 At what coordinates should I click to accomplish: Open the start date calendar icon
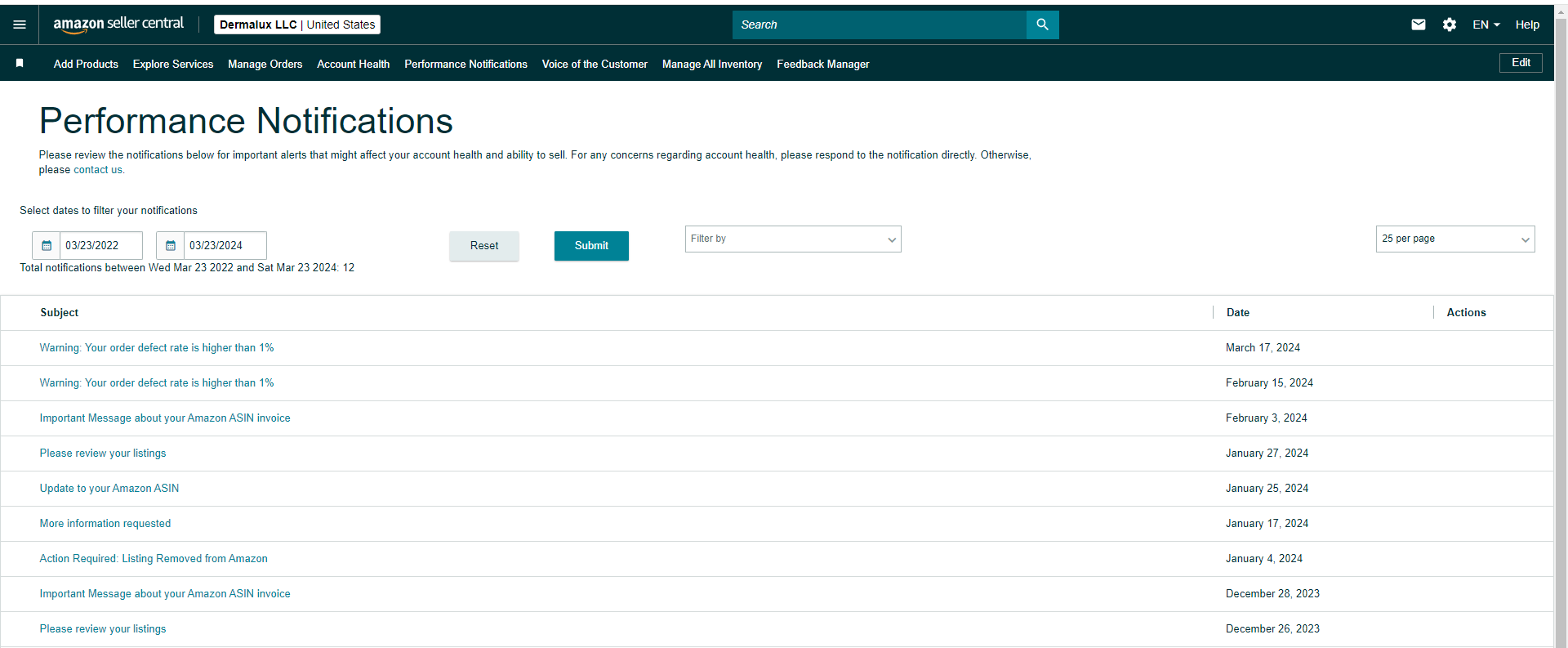tap(47, 245)
